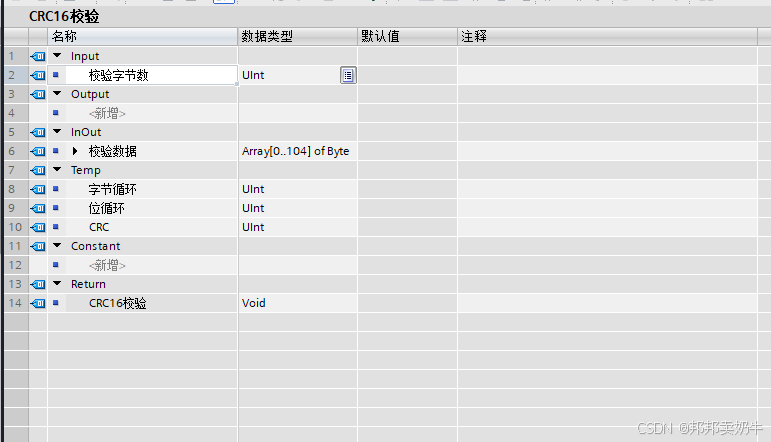Click the tag icon of CRC16校验 row

[38, 303]
